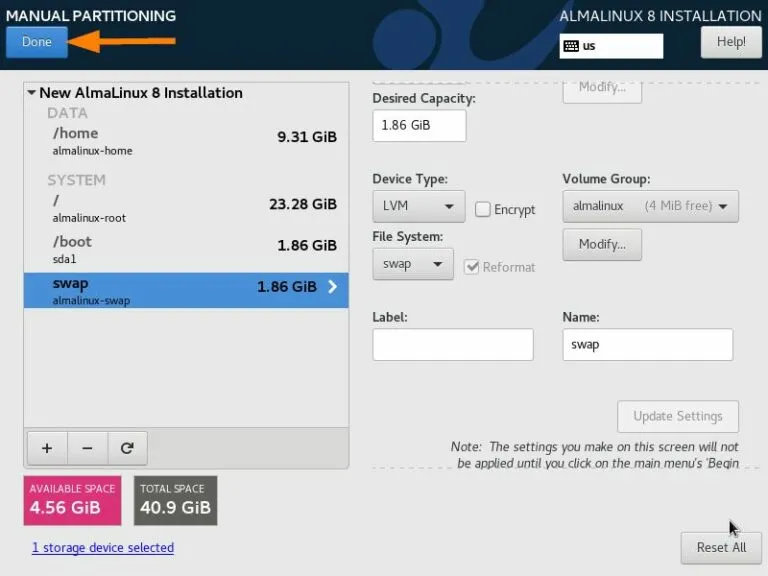Click the MANUAL PARTITIONING title
Viewport: 768px width, 576px height.
(91, 16)
